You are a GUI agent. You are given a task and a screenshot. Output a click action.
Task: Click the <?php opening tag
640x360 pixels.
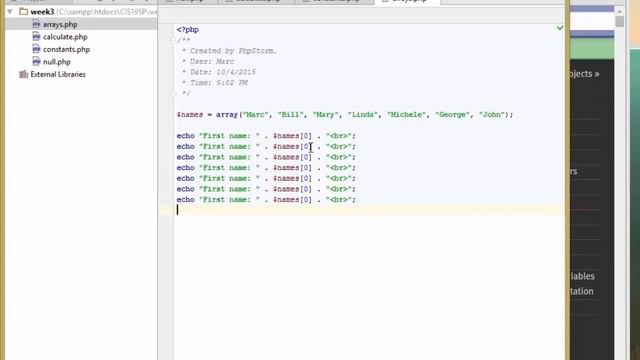pos(188,30)
